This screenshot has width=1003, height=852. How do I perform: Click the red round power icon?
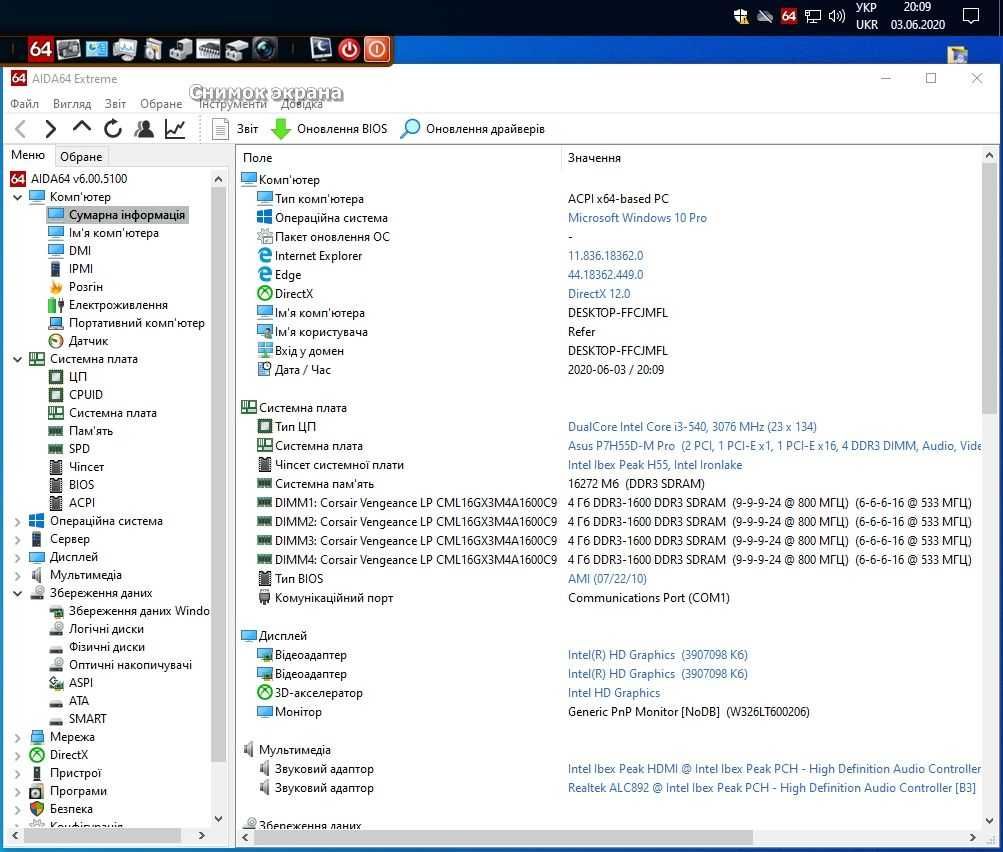(349, 49)
